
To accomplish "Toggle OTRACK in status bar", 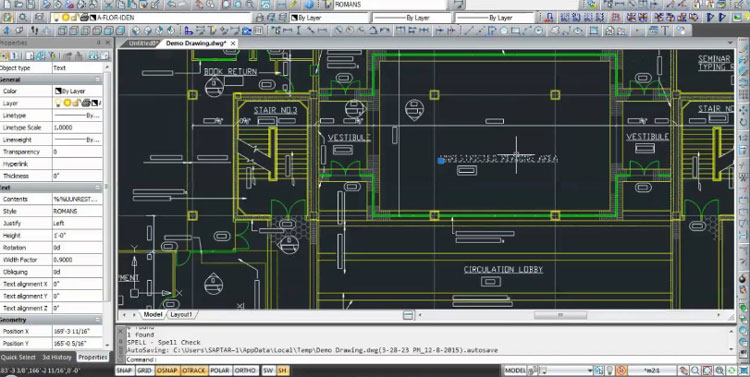I will (x=194, y=370).
